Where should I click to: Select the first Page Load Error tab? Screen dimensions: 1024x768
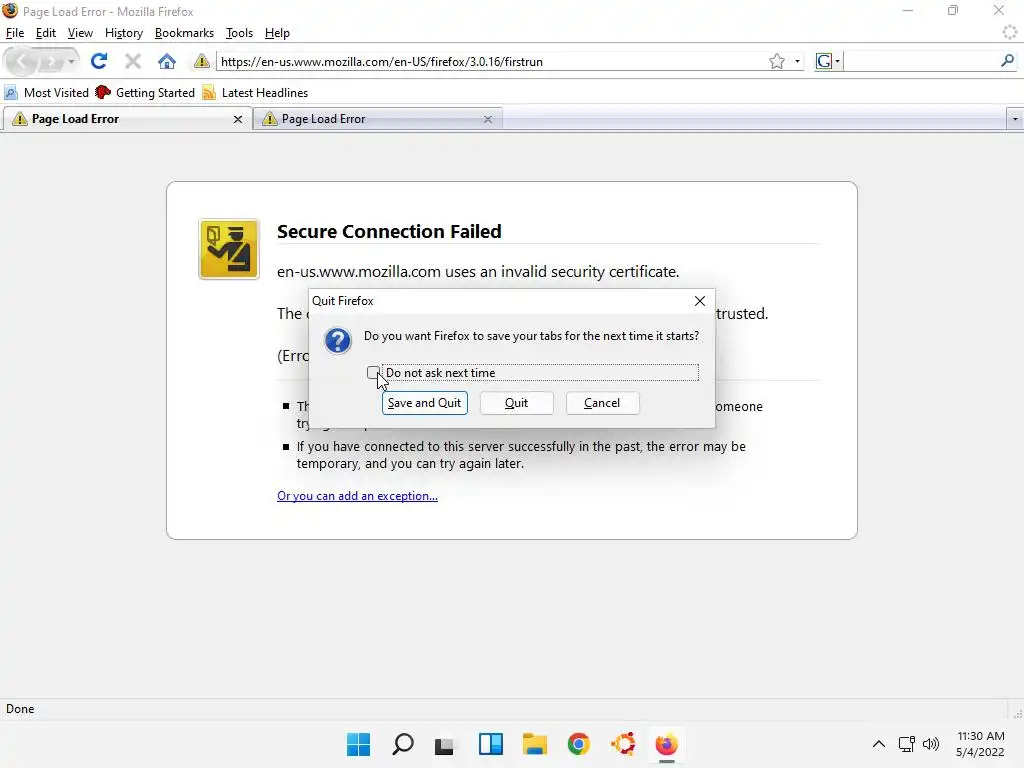(x=127, y=119)
